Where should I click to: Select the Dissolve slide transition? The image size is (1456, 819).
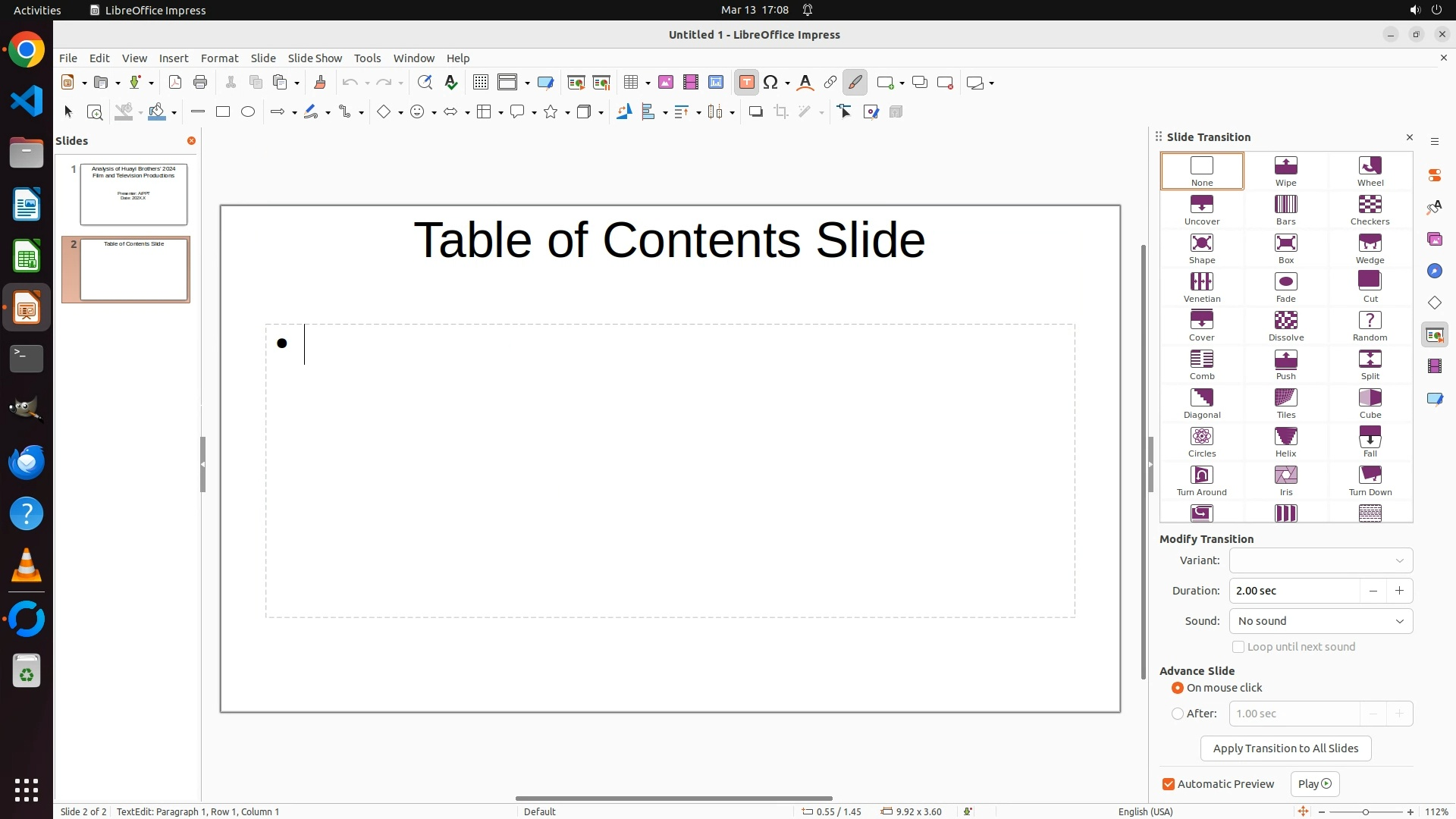[1285, 326]
